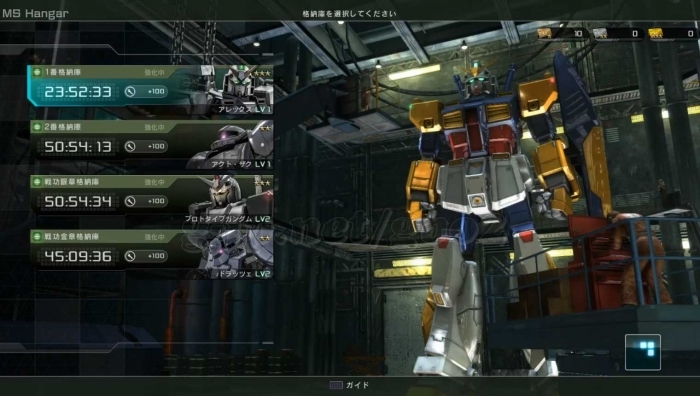Select the 戦功銀章格納庫 hangar header

72,182
